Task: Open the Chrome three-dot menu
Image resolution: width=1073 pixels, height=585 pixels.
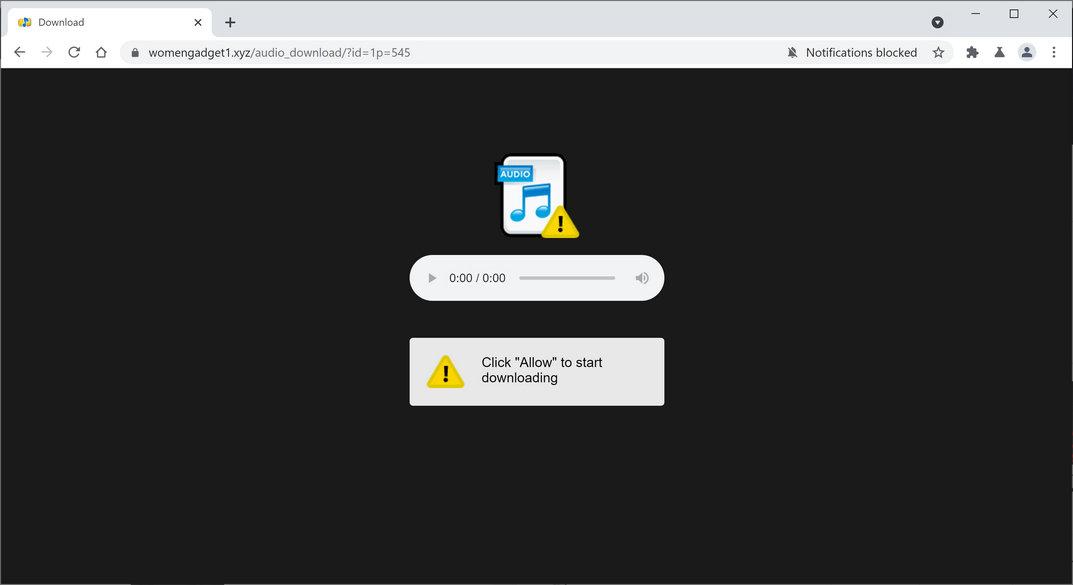Action: click(x=1054, y=52)
